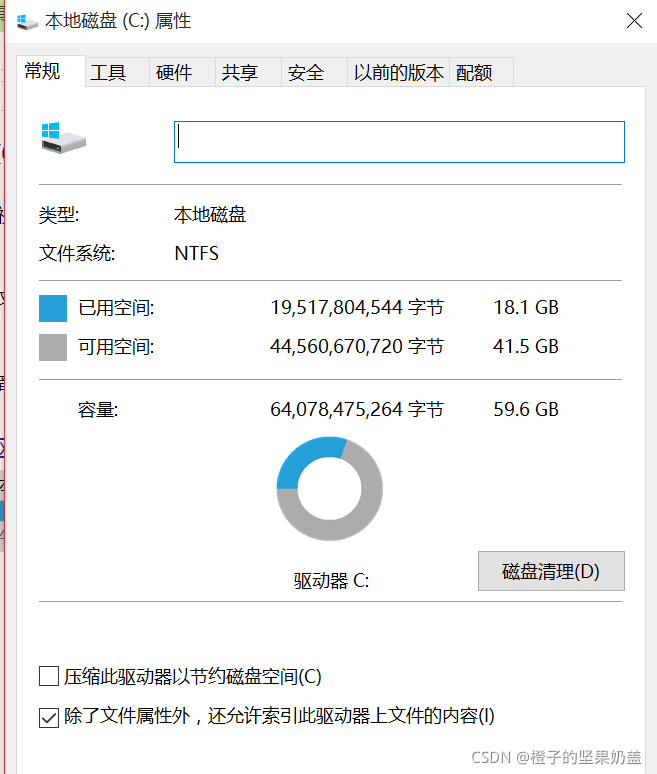This screenshot has height=774, width=657.
Task: Click the 磁盘清理(D) button
Action: [x=551, y=571]
